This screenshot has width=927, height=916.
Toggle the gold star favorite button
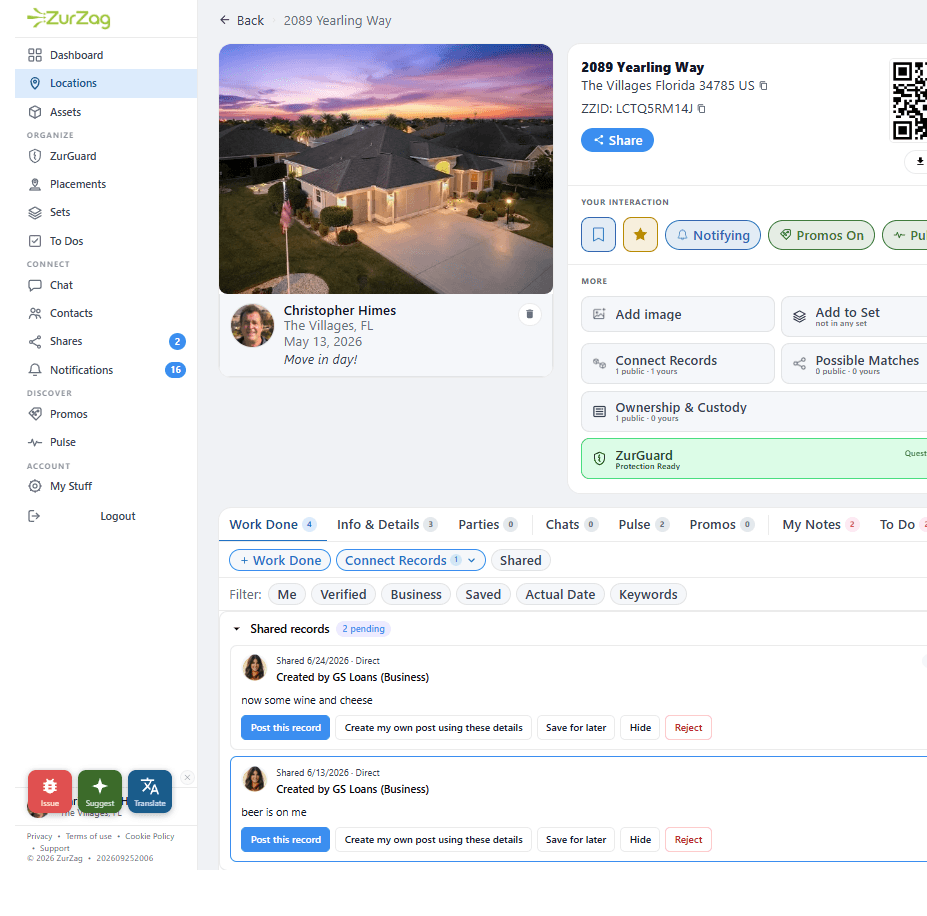[x=640, y=235]
